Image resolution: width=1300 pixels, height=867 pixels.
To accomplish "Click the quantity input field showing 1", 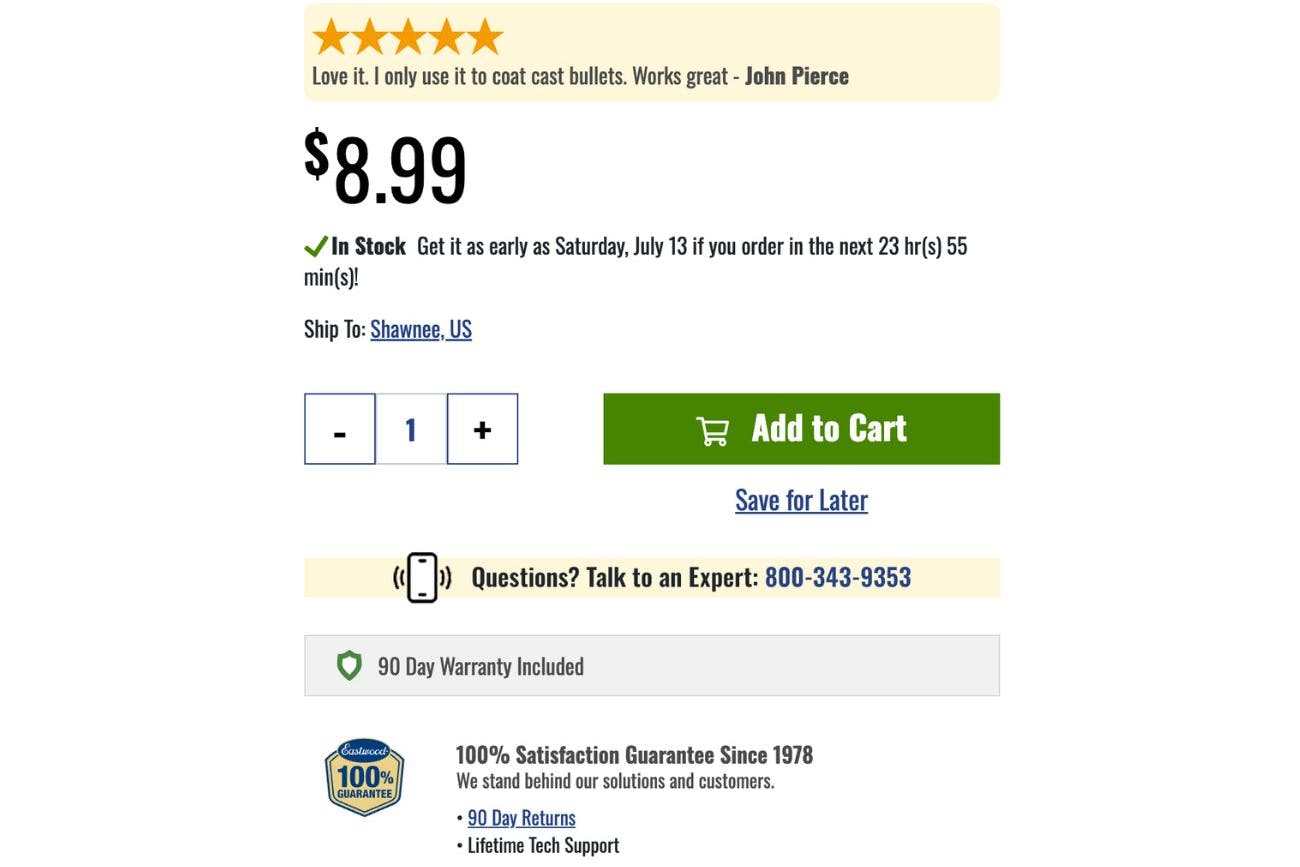I will 411,429.
